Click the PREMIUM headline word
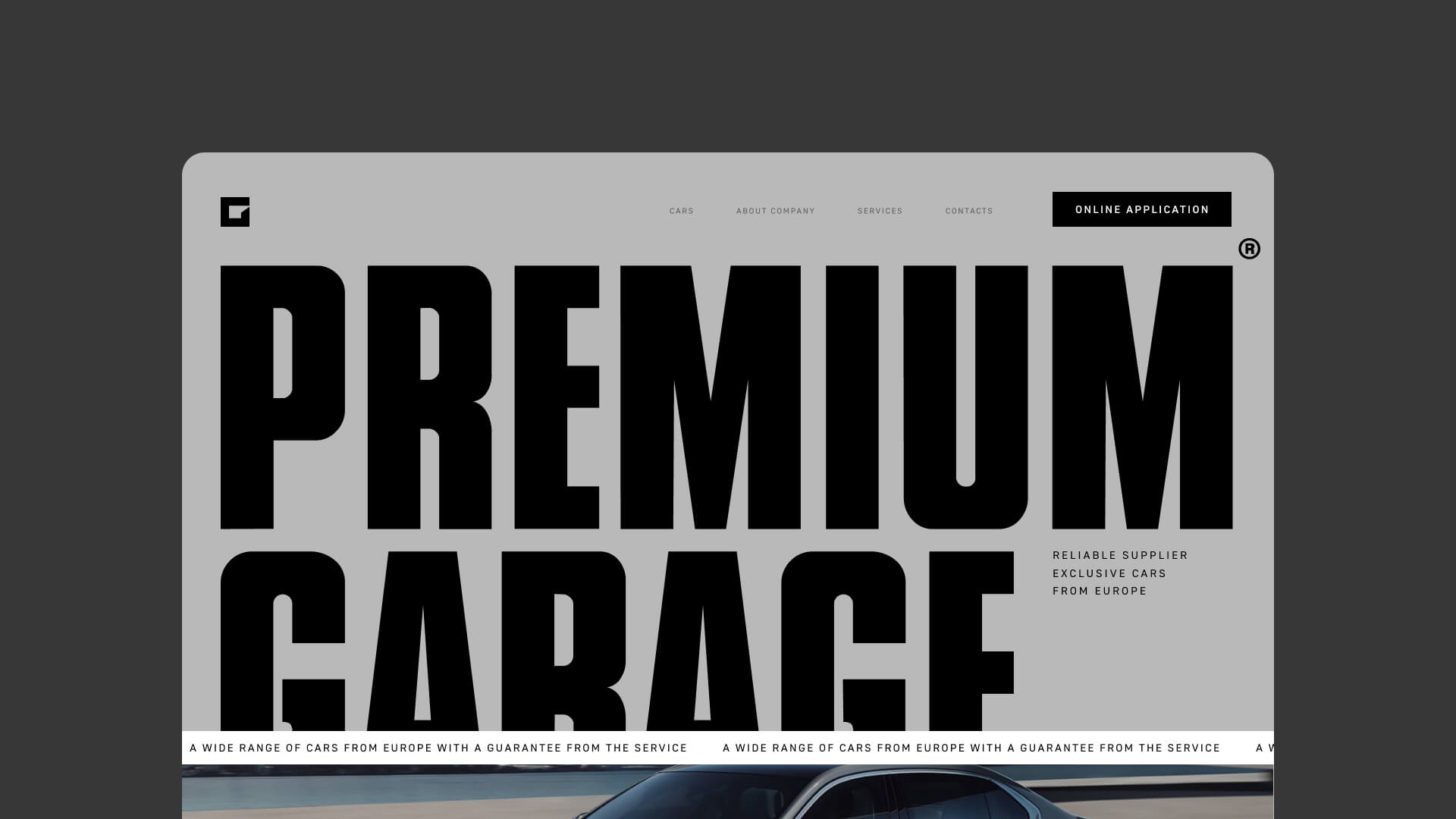Screen dimensions: 1456x819 pos(726,397)
